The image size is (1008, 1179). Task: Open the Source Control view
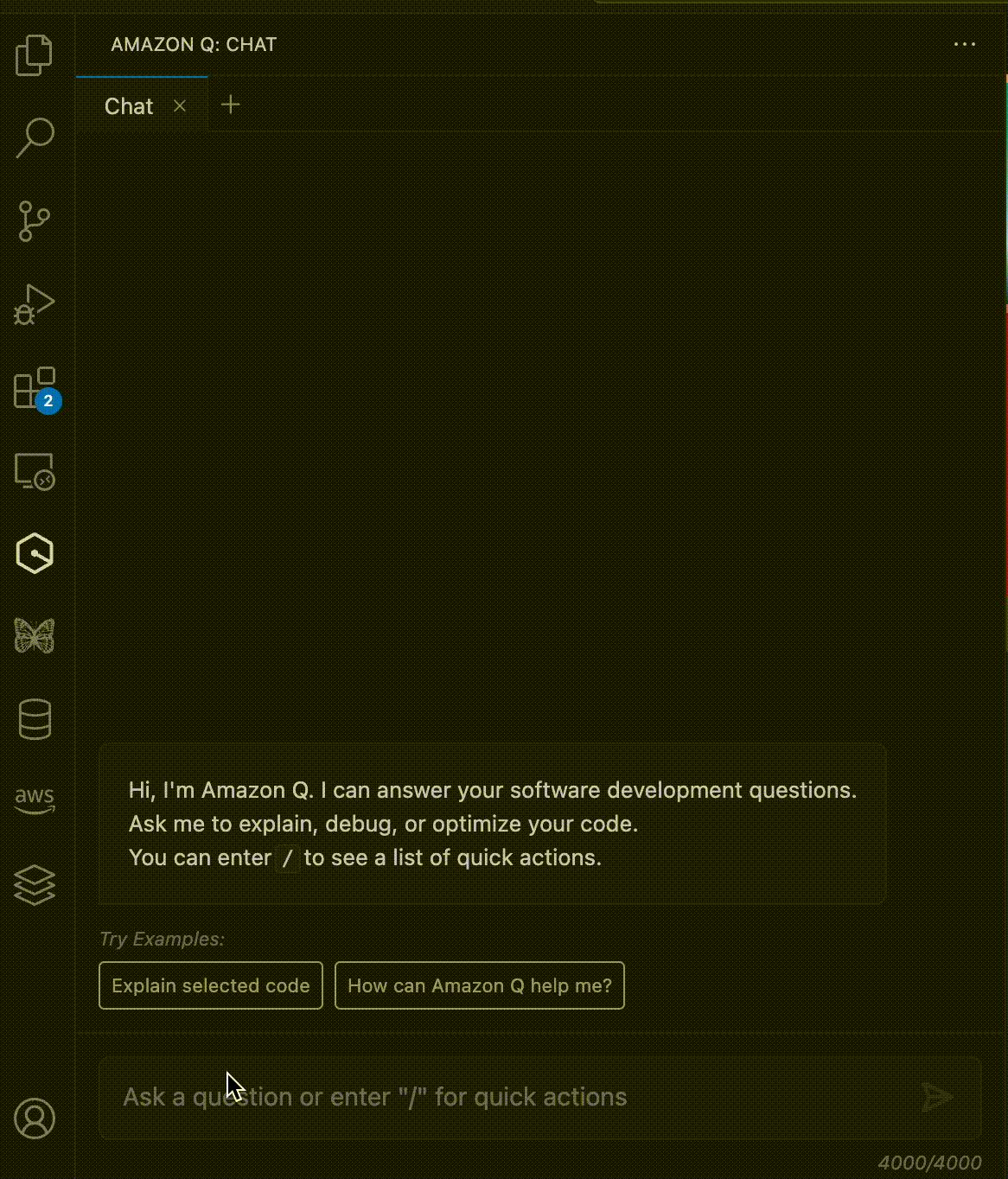point(34,220)
